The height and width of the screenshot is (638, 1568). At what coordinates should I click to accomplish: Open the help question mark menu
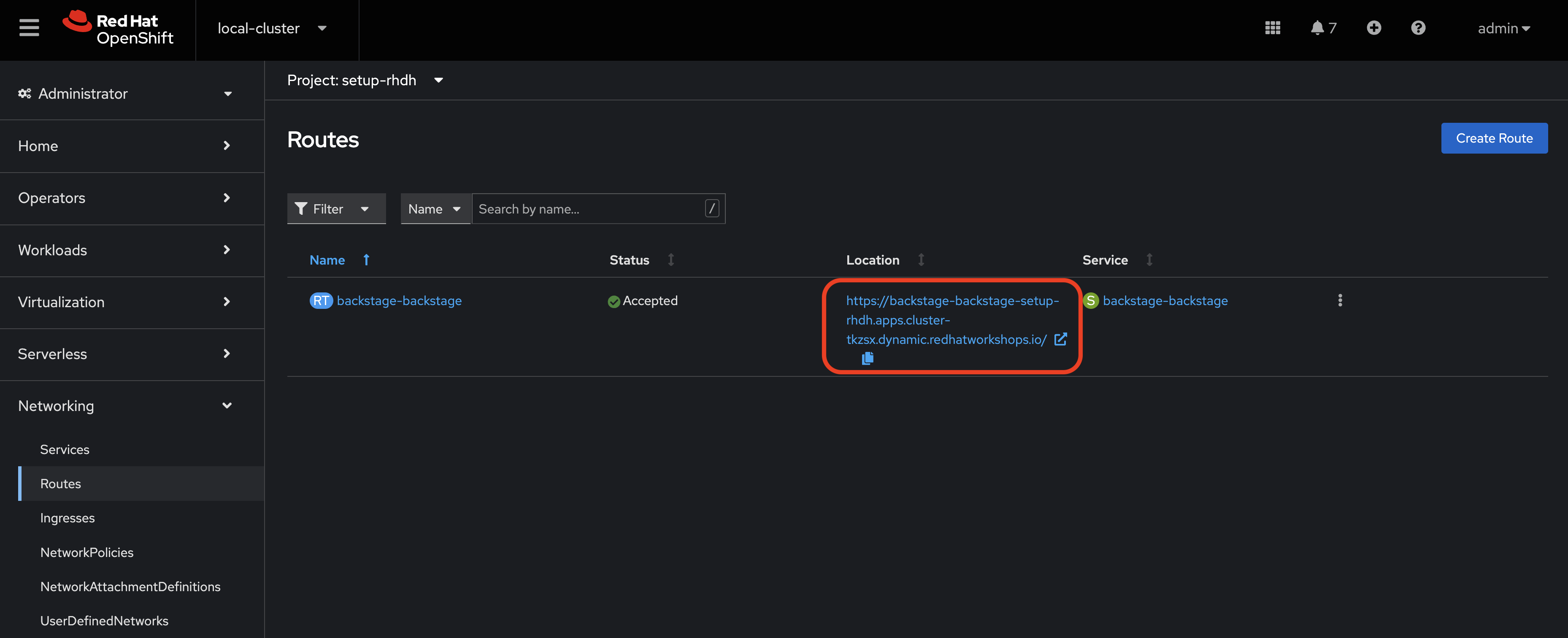click(x=1418, y=28)
